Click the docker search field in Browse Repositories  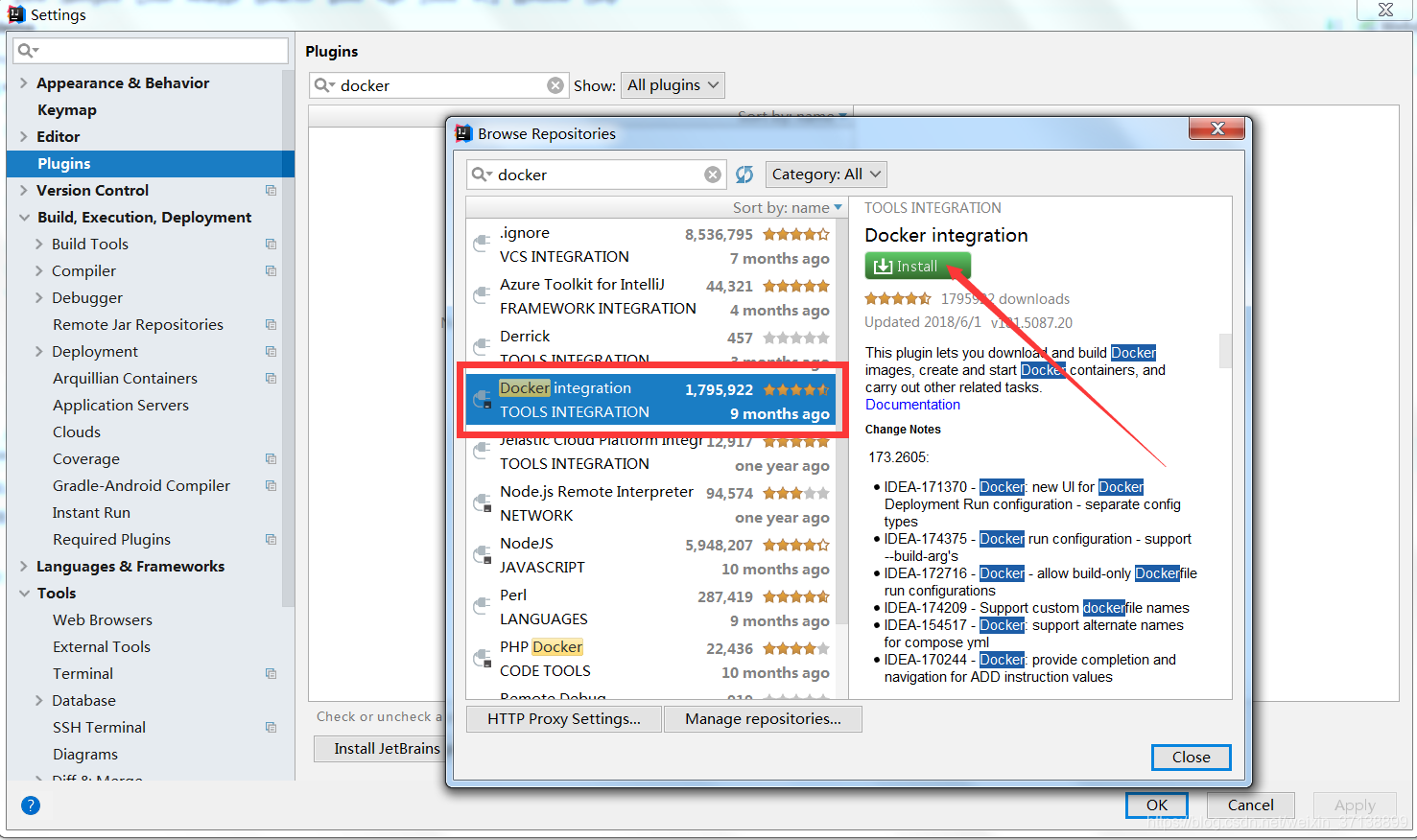597,175
